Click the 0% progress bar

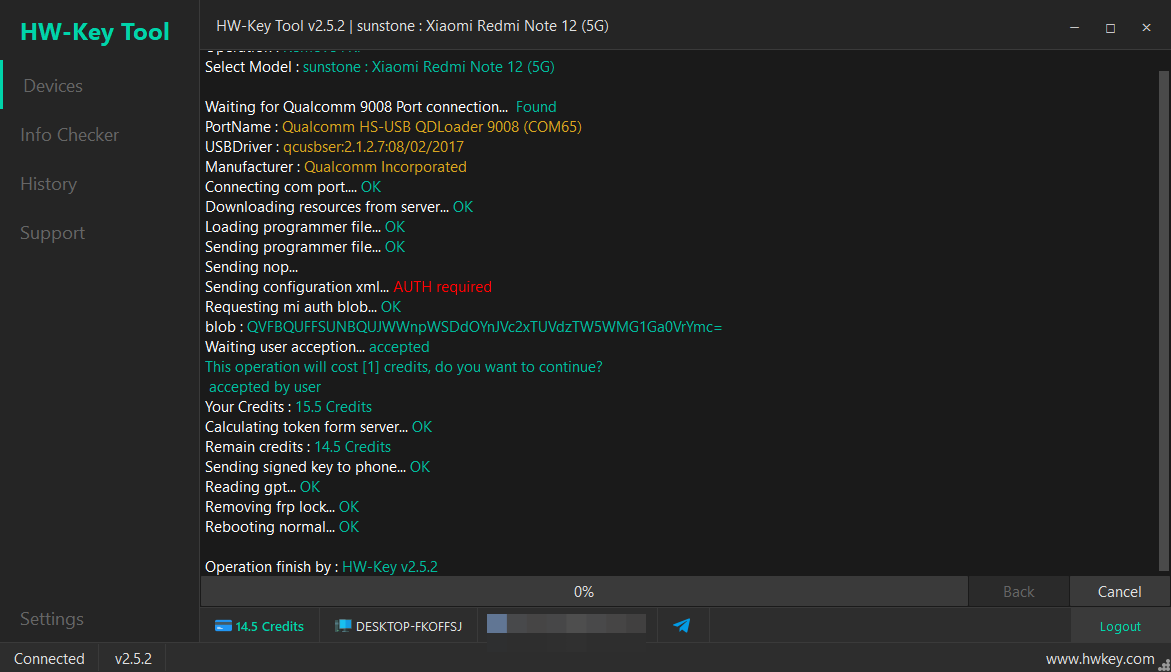coord(584,592)
